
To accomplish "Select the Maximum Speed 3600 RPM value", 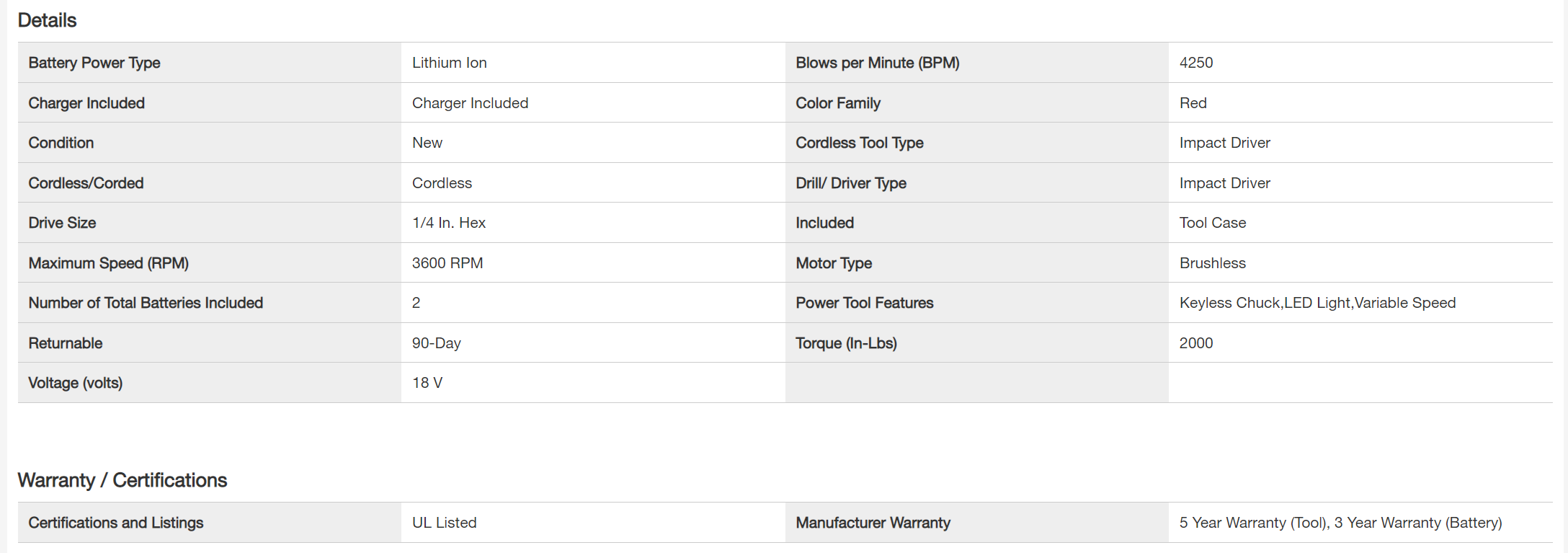I will (x=447, y=263).
